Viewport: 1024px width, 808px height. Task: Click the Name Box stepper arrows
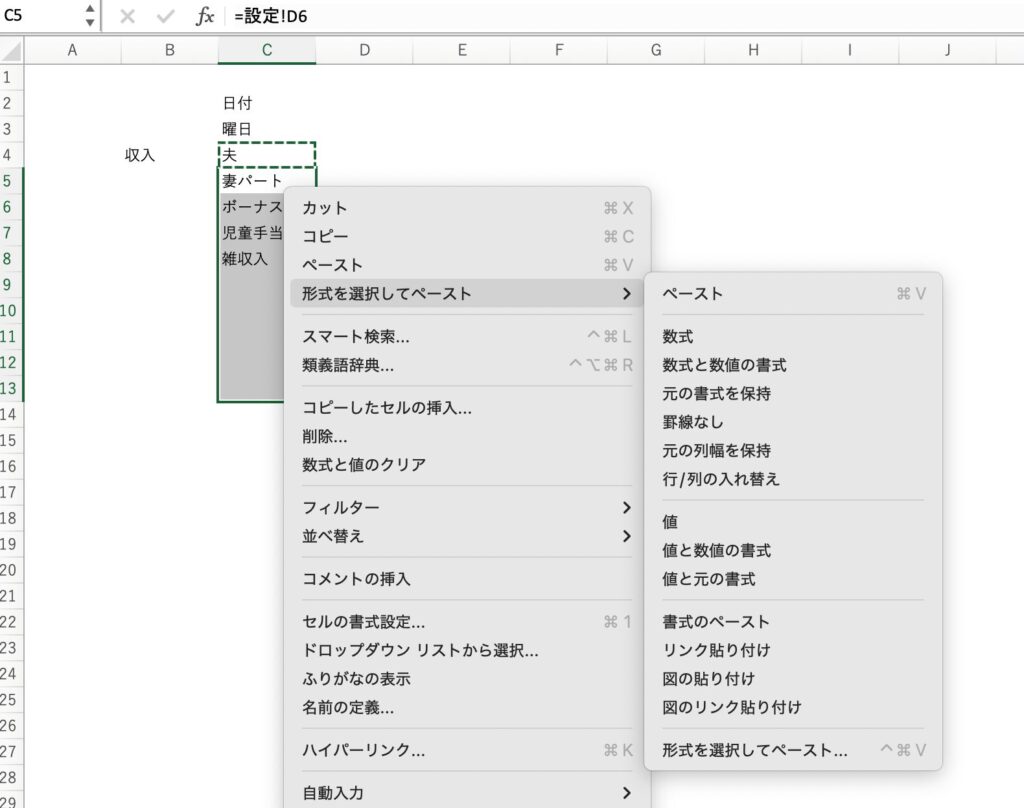[90, 16]
